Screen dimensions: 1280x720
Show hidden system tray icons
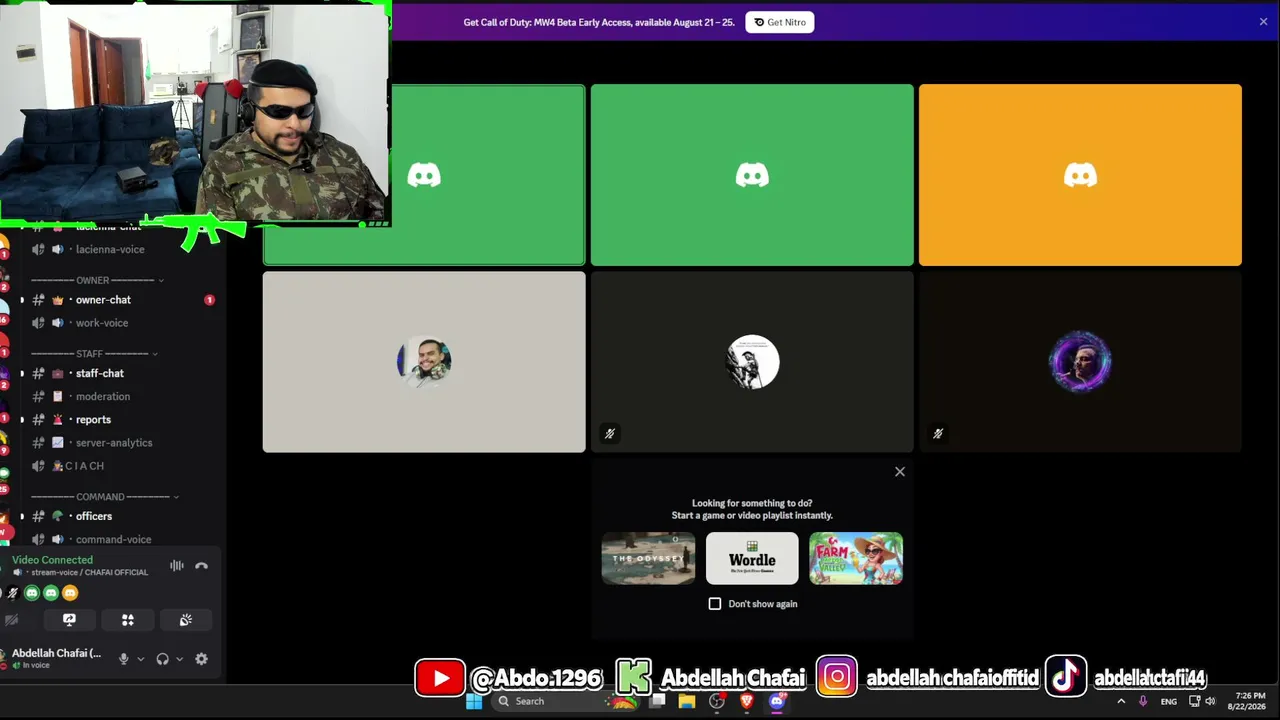(x=1121, y=702)
